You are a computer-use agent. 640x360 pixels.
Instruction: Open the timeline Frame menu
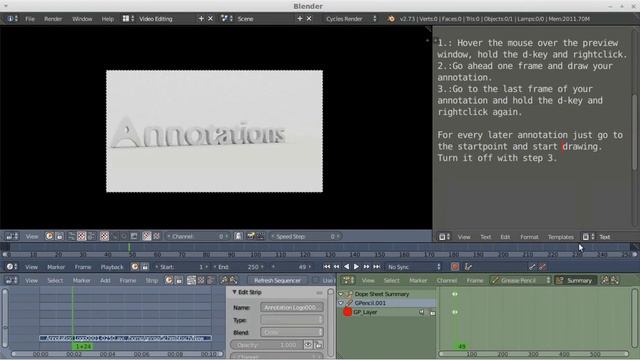[83, 267]
